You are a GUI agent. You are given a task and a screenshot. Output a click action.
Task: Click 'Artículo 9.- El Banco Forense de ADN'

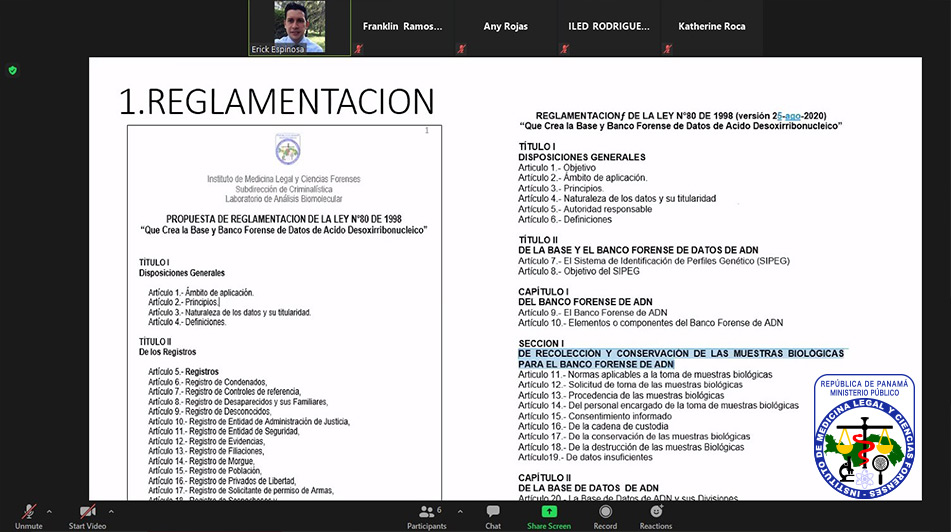click(x=593, y=312)
